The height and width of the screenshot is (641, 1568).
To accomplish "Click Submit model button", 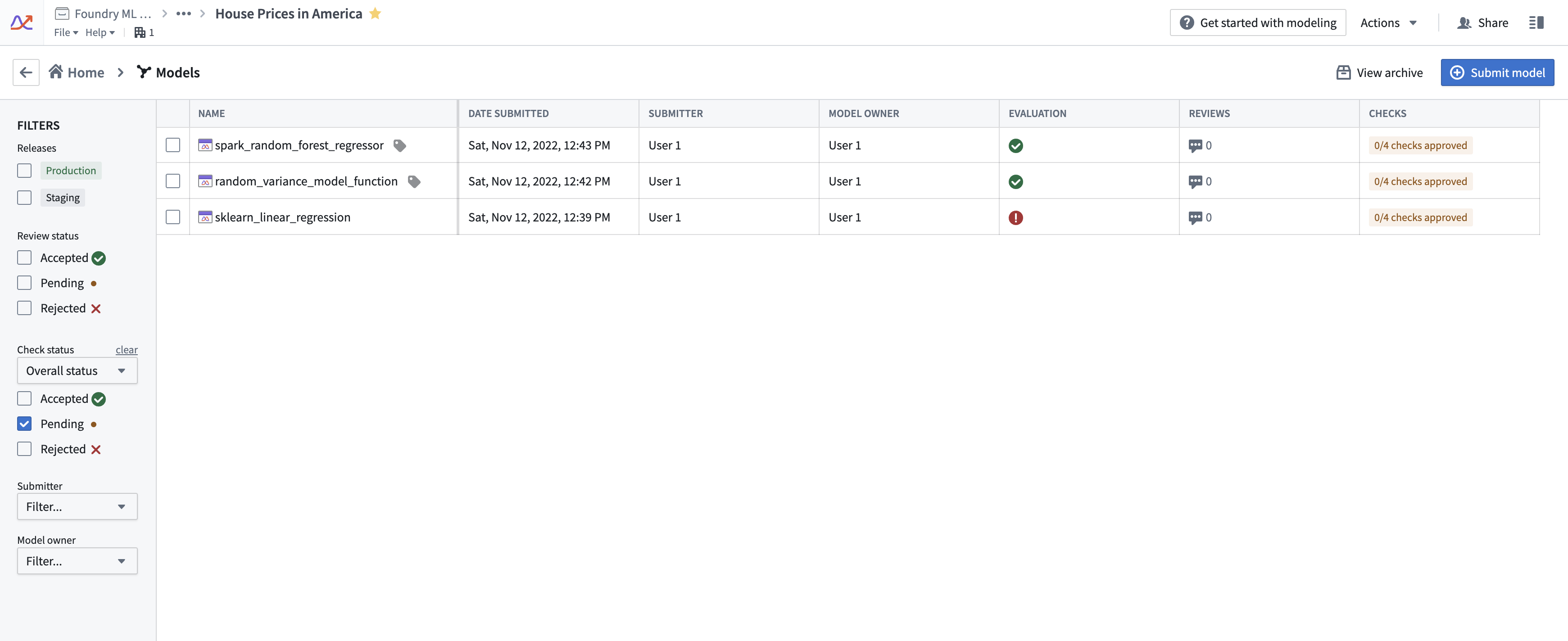I will click(1497, 72).
